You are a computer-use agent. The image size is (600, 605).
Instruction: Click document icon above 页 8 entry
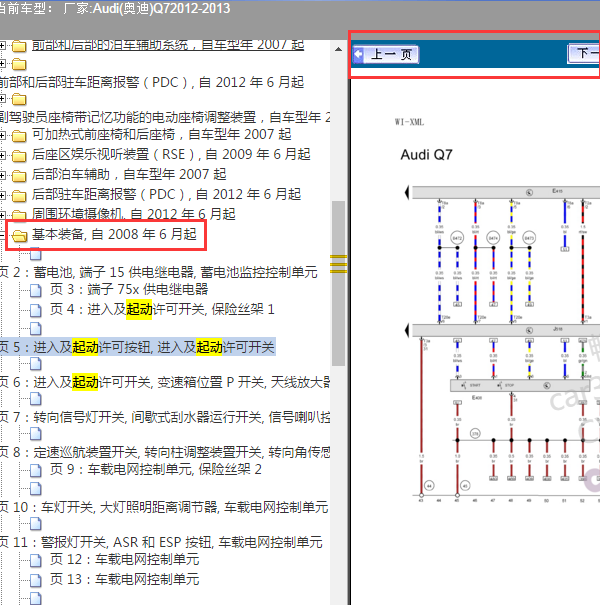[35, 434]
